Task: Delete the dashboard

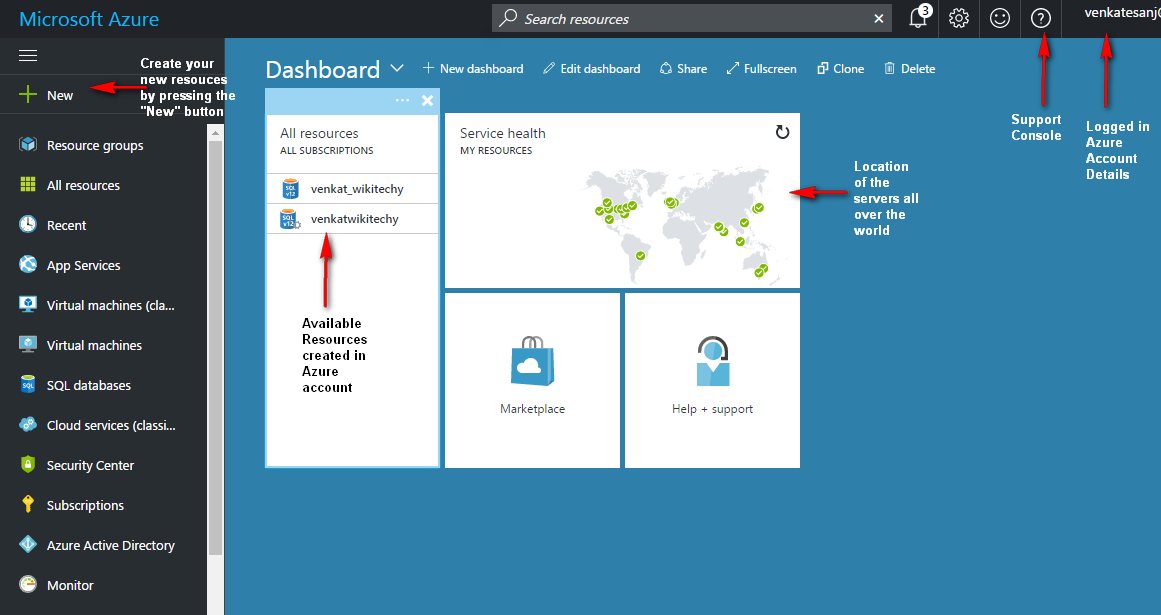Action: pyautogui.click(x=909, y=69)
